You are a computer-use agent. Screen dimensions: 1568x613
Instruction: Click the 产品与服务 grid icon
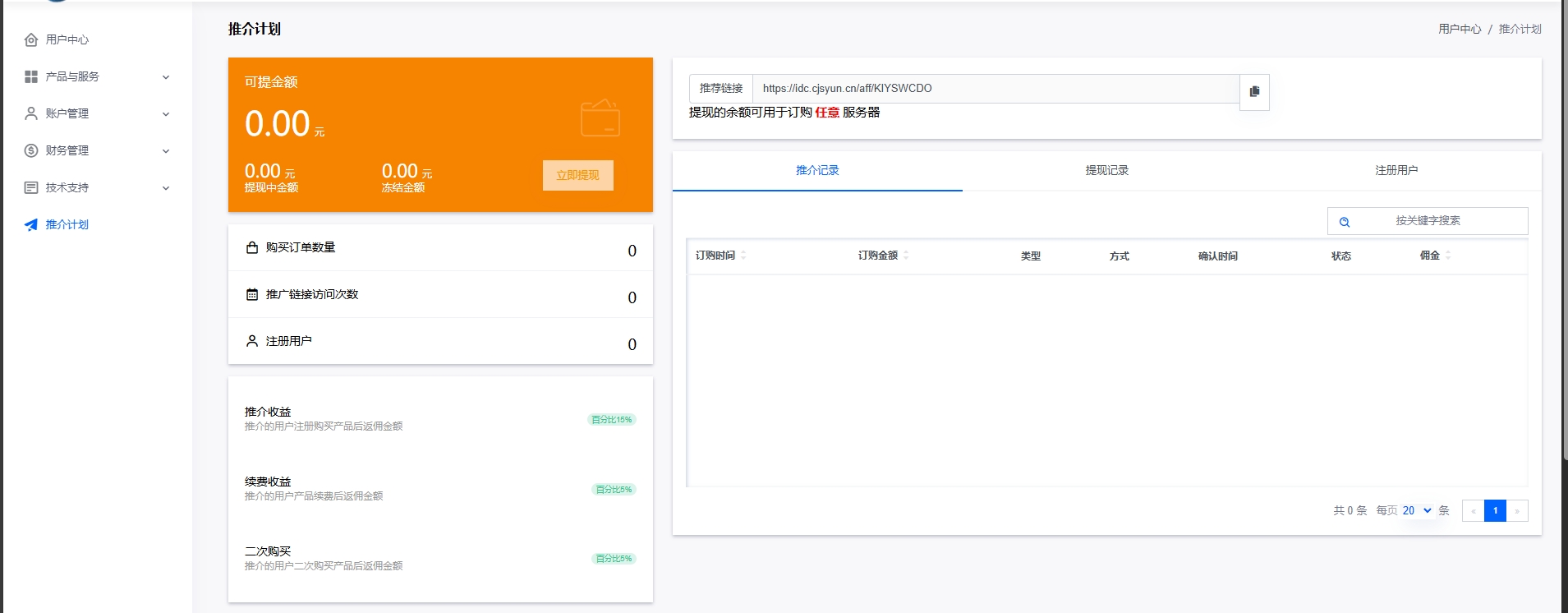tap(31, 76)
